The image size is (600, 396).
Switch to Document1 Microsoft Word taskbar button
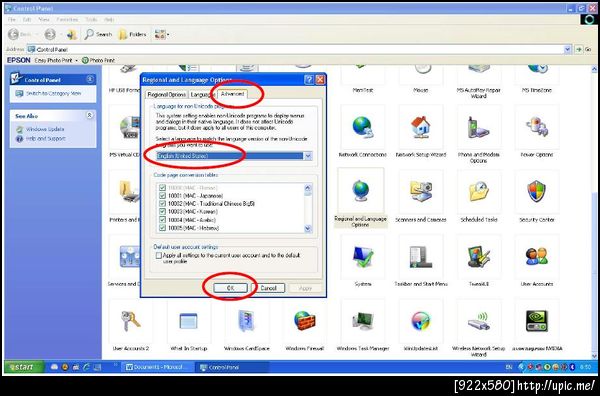pyautogui.click(x=158, y=367)
